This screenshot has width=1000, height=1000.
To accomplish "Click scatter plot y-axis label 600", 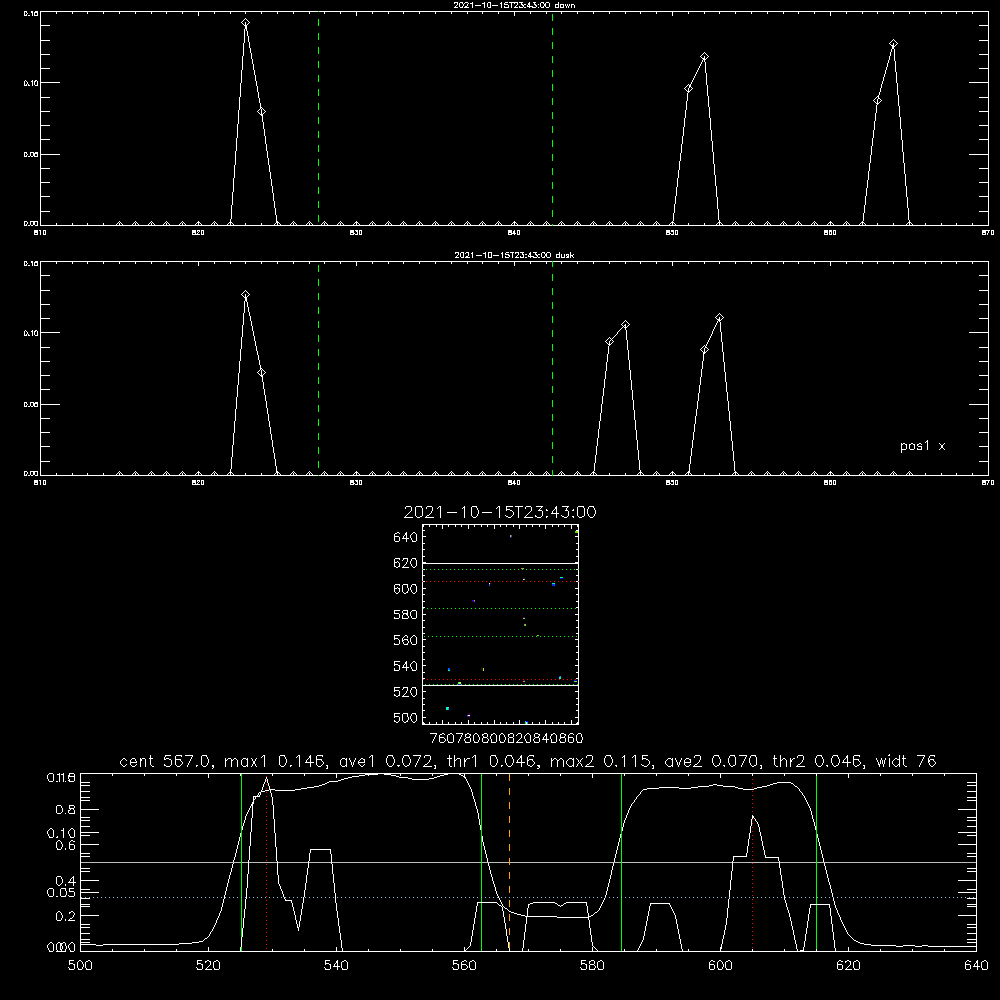I will point(406,589).
